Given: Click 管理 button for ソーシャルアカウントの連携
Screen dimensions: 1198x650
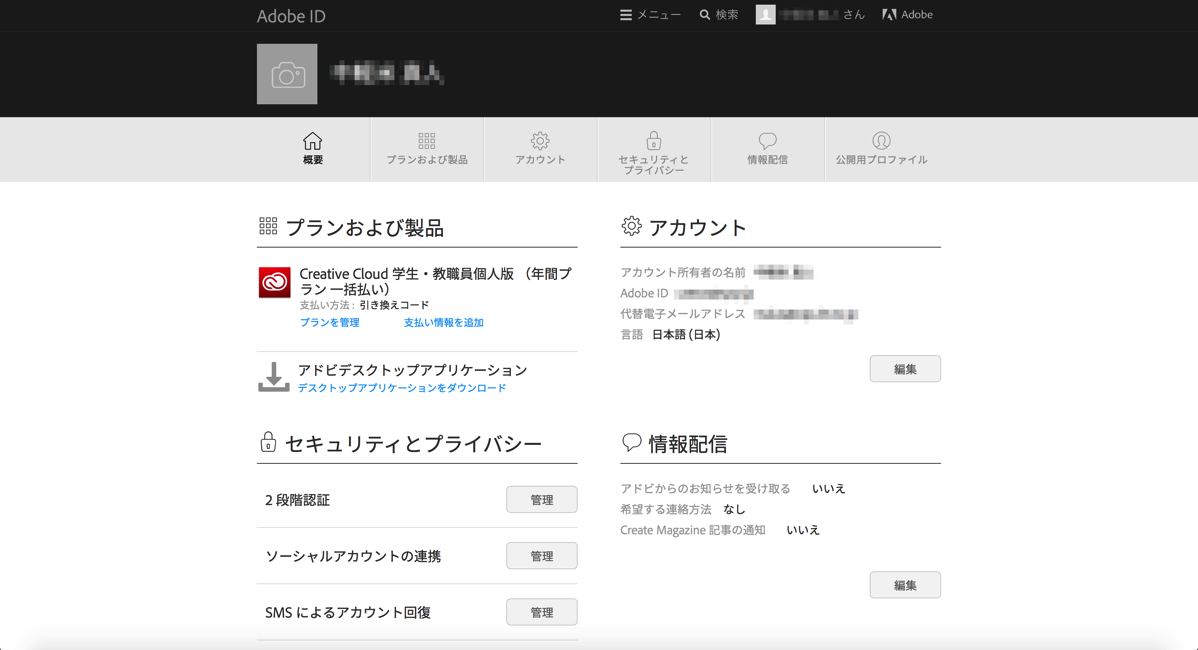Looking at the screenshot, I should pos(542,556).
